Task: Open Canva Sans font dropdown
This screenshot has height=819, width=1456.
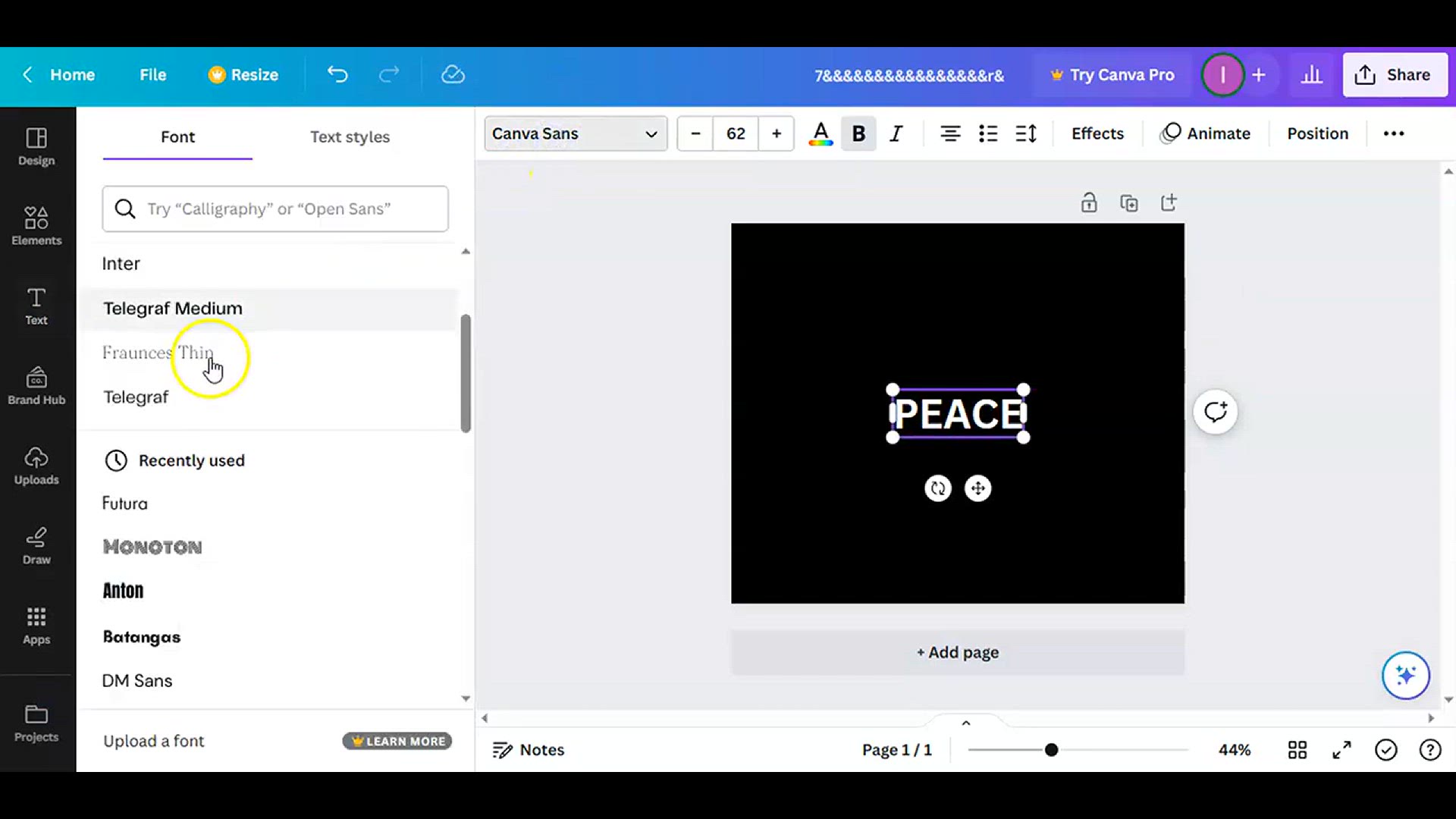Action: click(576, 133)
